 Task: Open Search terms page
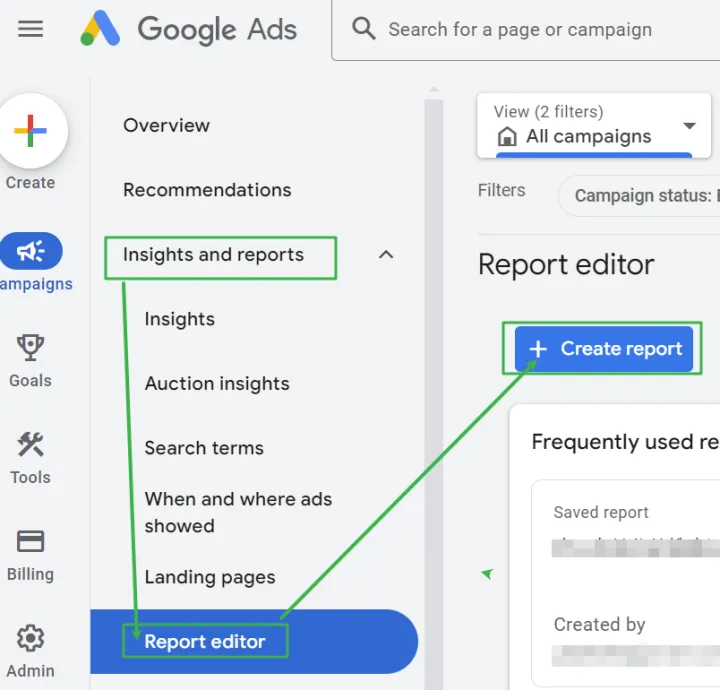(204, 448)
